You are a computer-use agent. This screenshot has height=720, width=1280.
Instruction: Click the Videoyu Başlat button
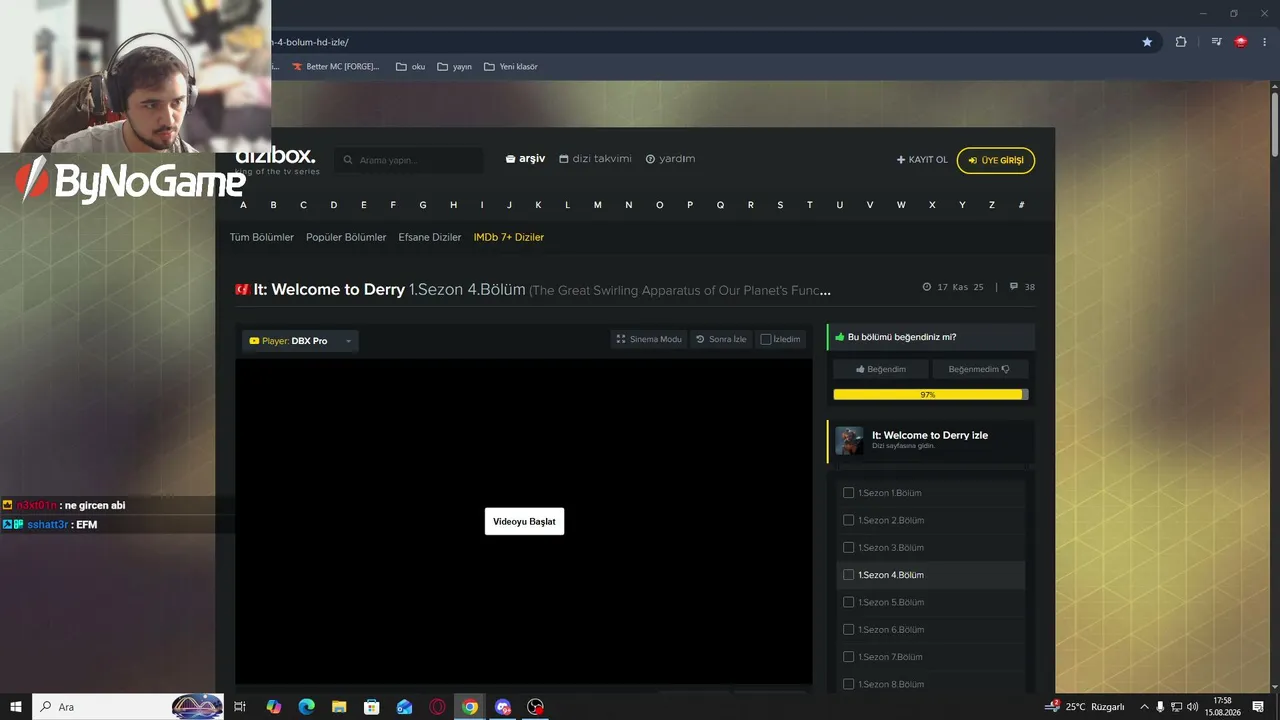pos(524,521)
